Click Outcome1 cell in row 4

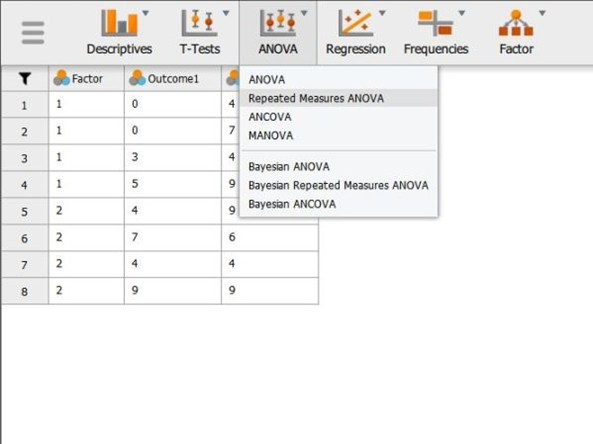click(173, 184)
